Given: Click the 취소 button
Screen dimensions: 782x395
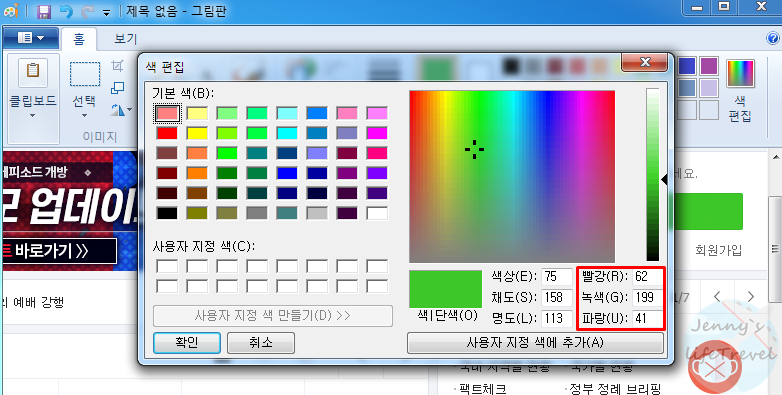Looking at the screenshot, I should (x=261, y=343).
